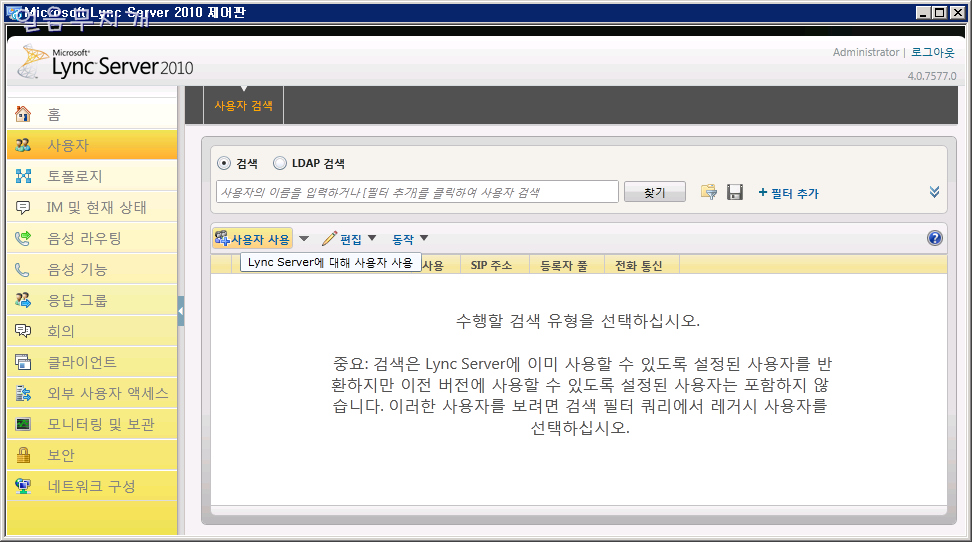Select the LDAP 검색 radio button
The height and width of the screenshot is (542, 972).
(280, 163)
